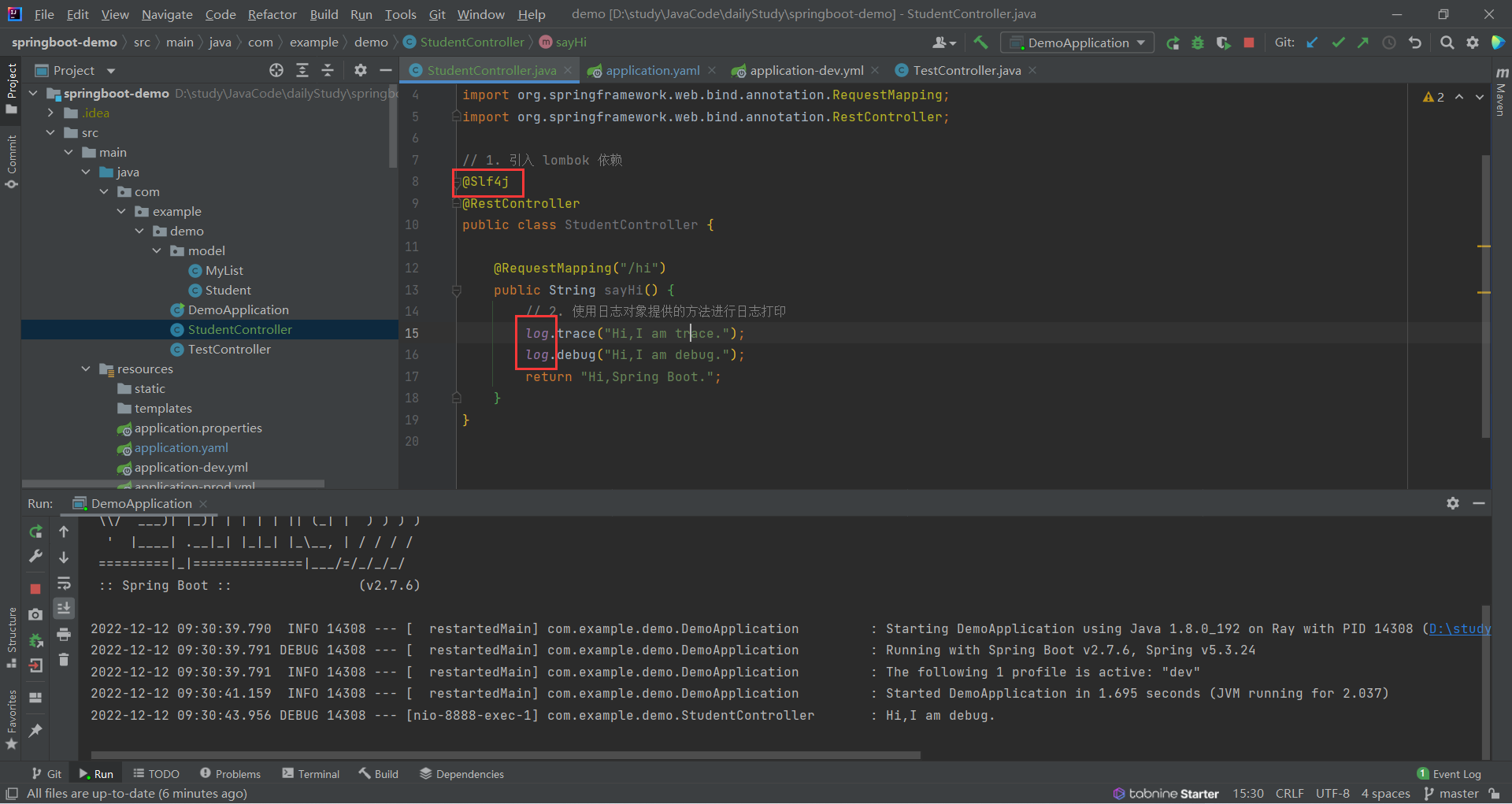1512x804 pixels.
Task: Open the Refactor menu
Action: point(272,14)
